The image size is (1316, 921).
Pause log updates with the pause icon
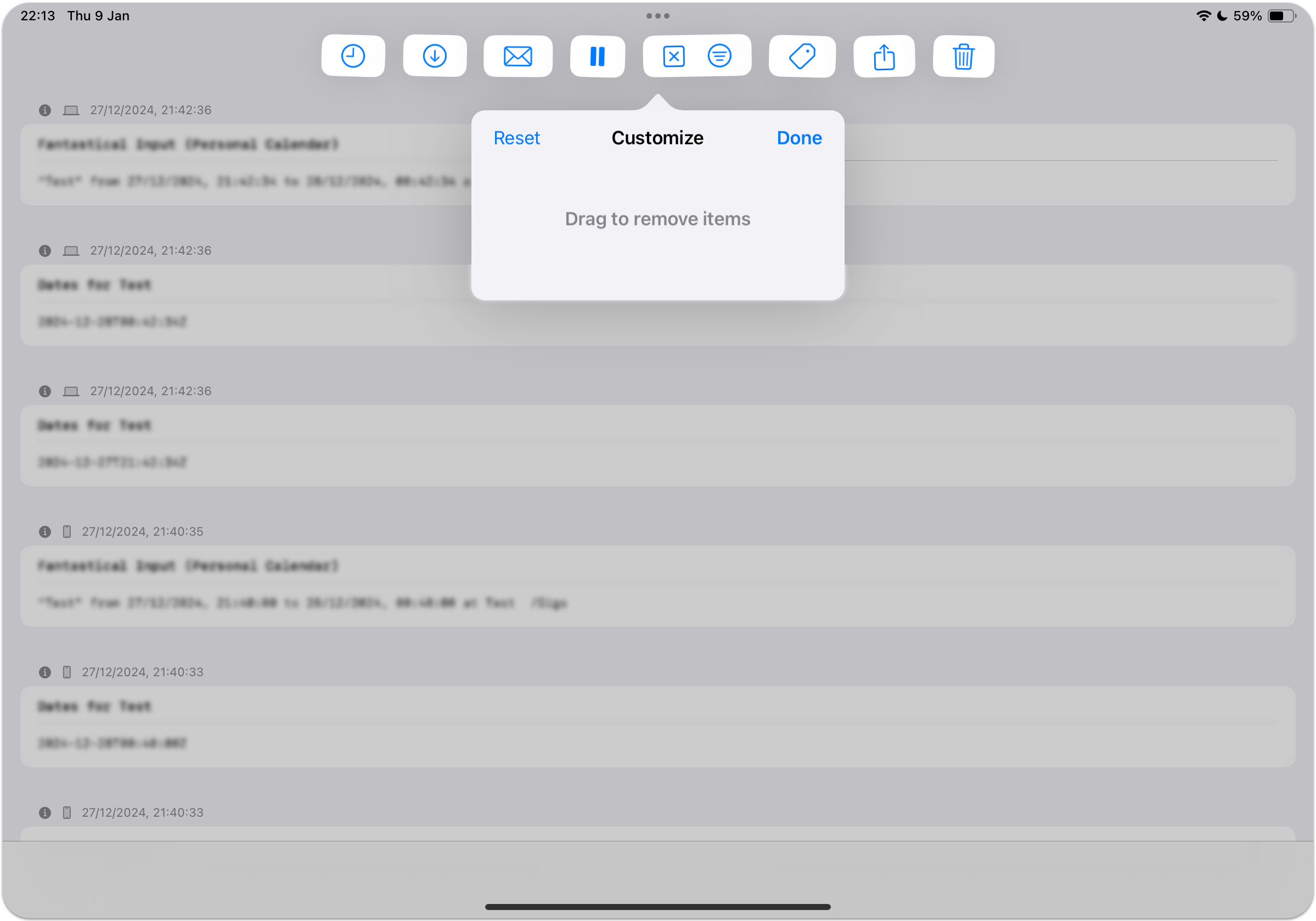pyautogui.click(x=597, y=55)
